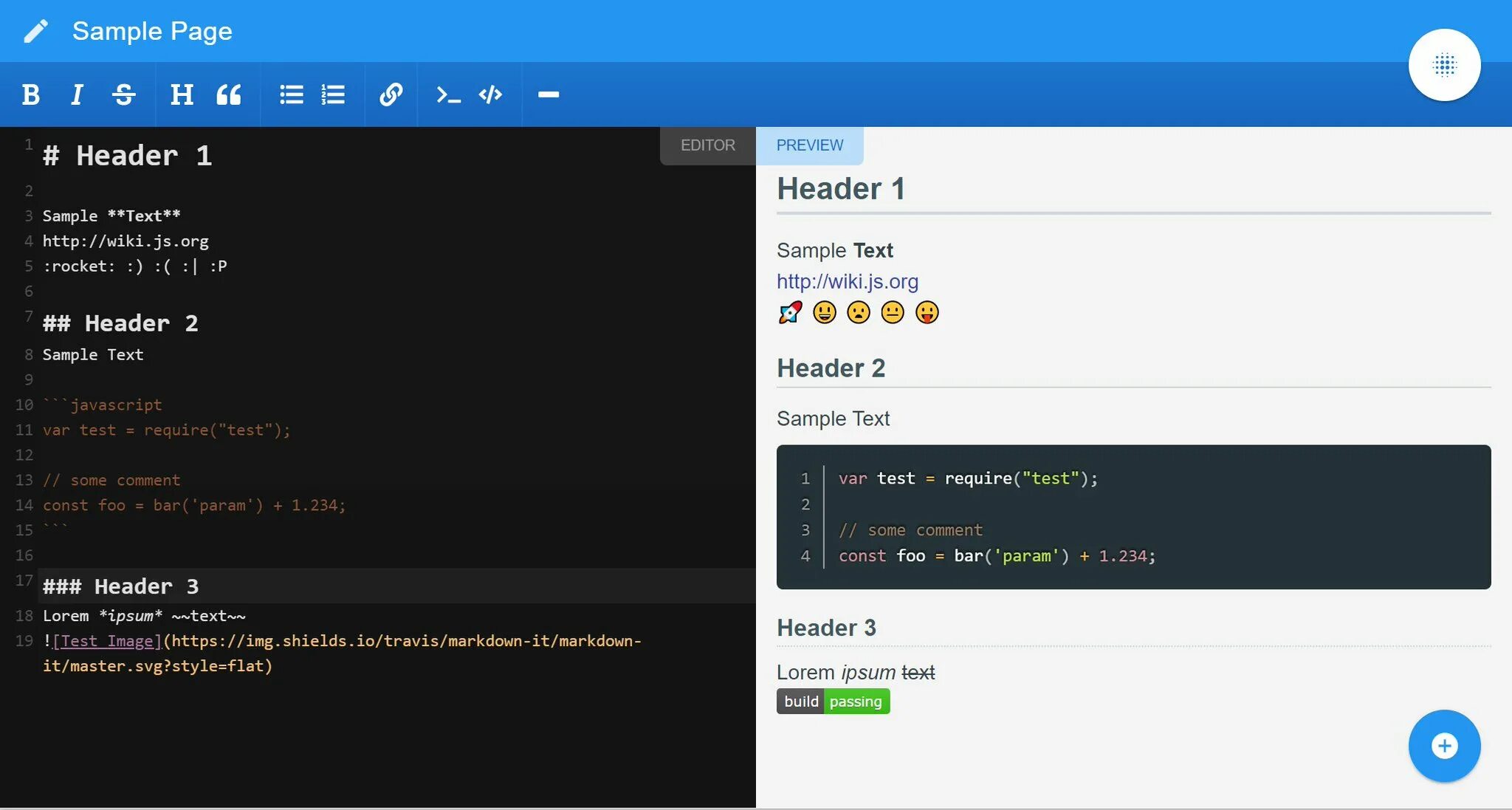Screen dimensions: 1512x810
Task: Insert an unordered bullet list
Action: [292, 95]
